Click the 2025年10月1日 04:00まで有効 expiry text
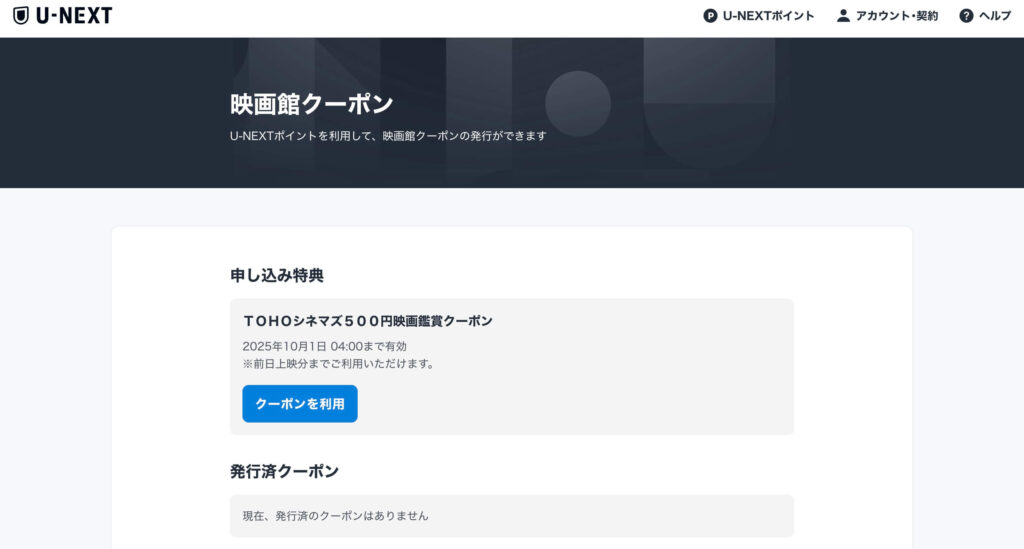This screenshot has height=549, width=1024. [325, 346]
